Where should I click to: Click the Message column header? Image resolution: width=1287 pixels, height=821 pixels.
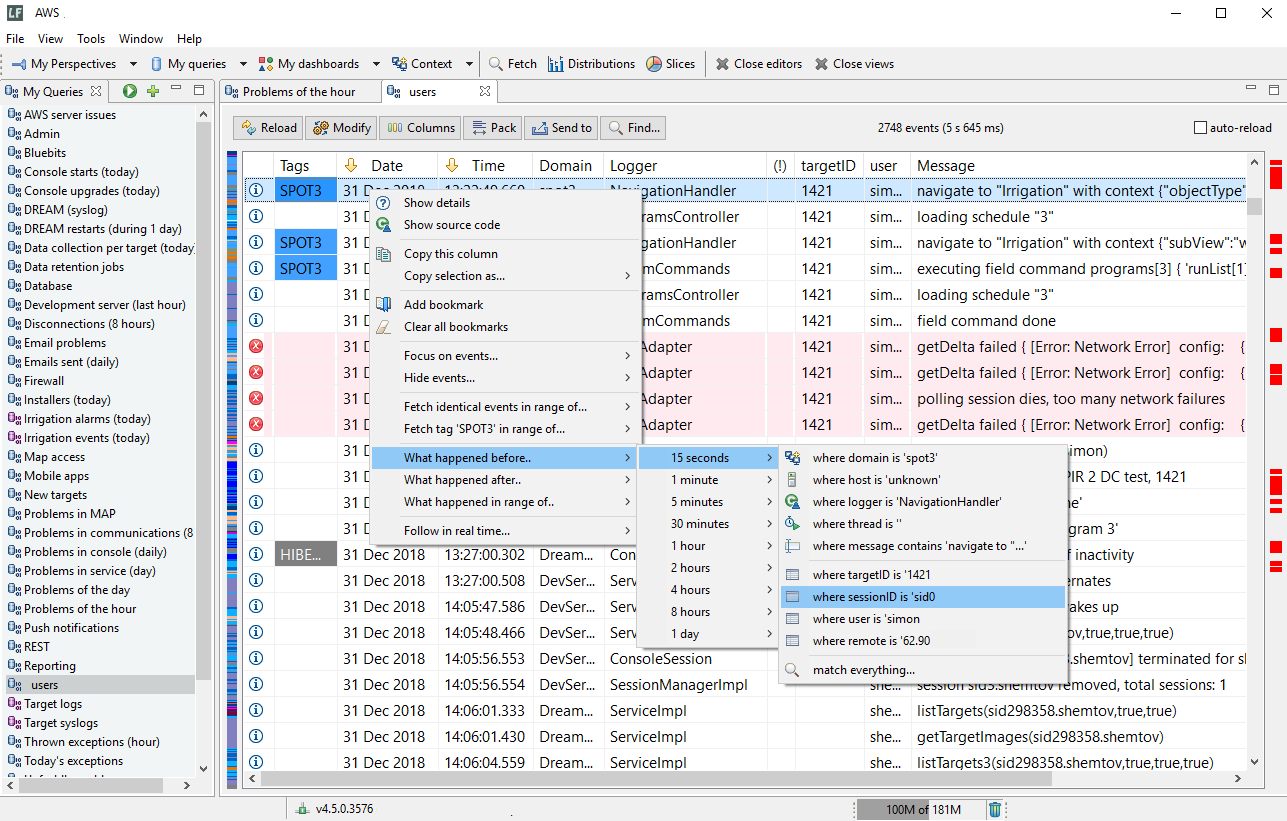(x=1078, y=165)
